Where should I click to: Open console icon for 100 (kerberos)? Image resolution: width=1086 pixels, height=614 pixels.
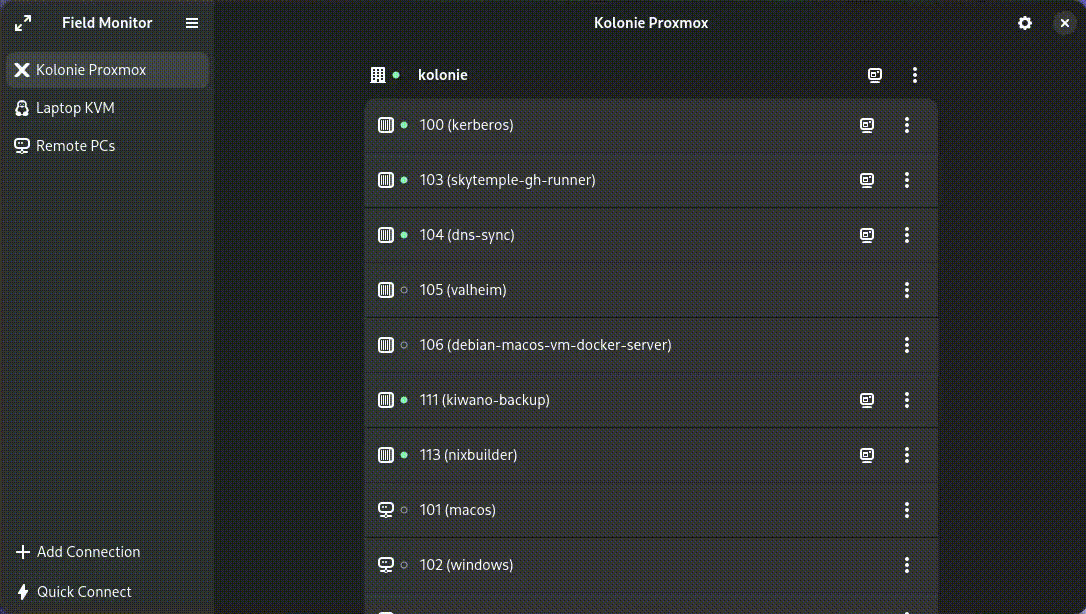tap(867, 125)
